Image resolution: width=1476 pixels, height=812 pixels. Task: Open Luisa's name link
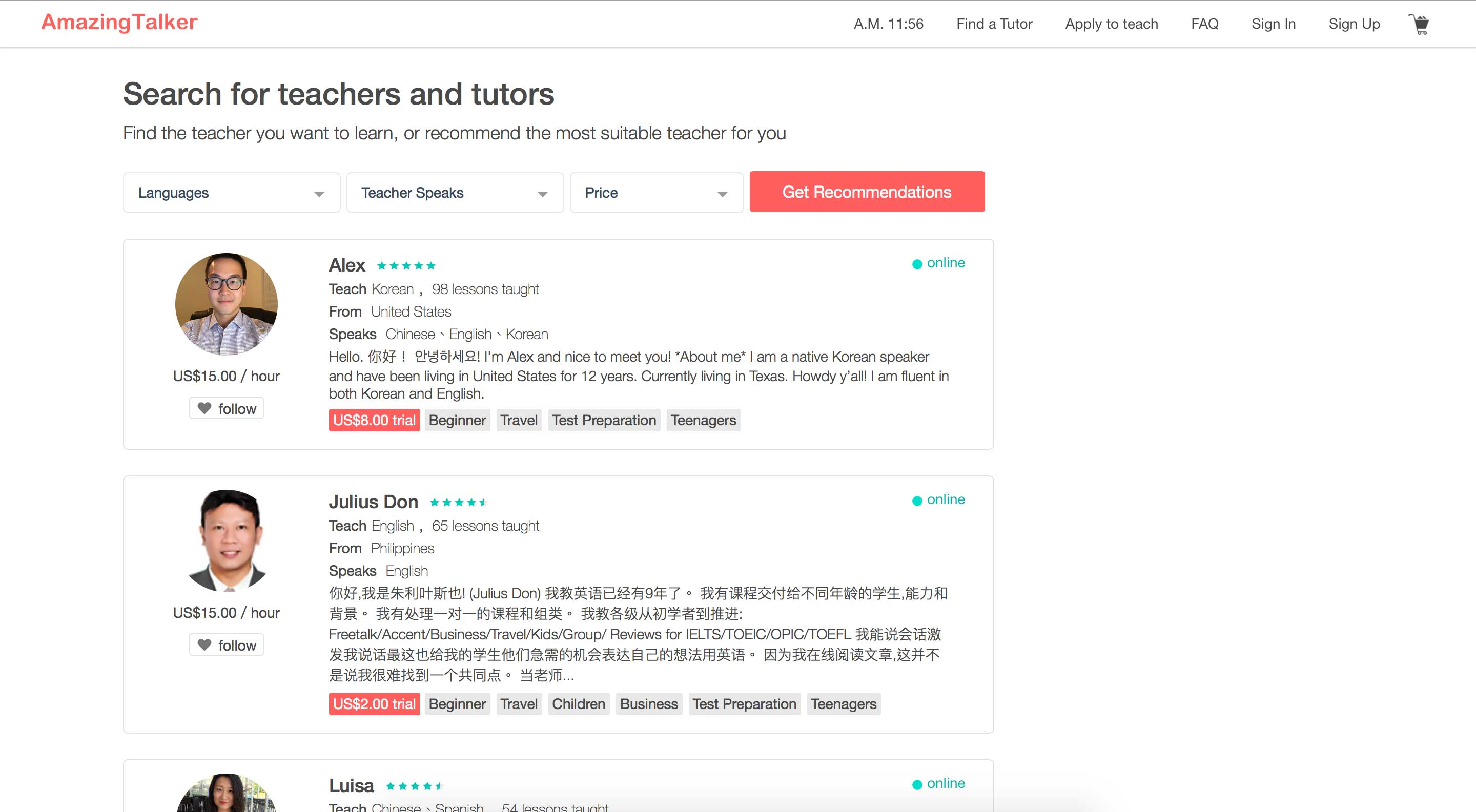[x=351, y=785]
